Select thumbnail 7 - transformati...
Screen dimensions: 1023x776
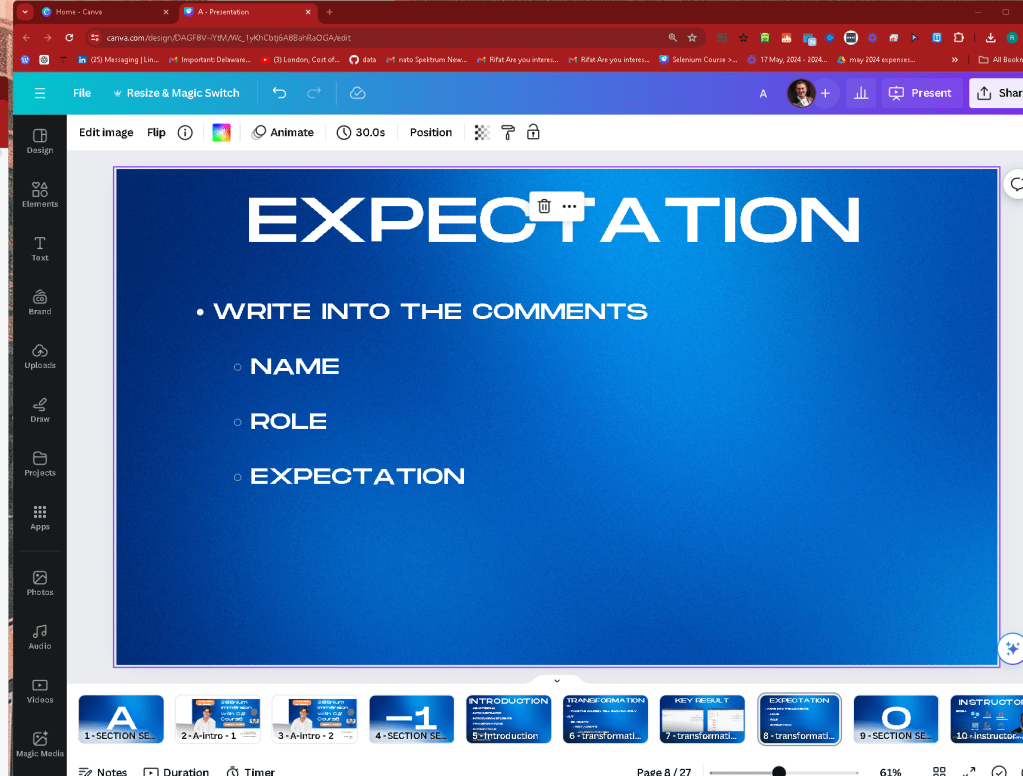point(702,719)
